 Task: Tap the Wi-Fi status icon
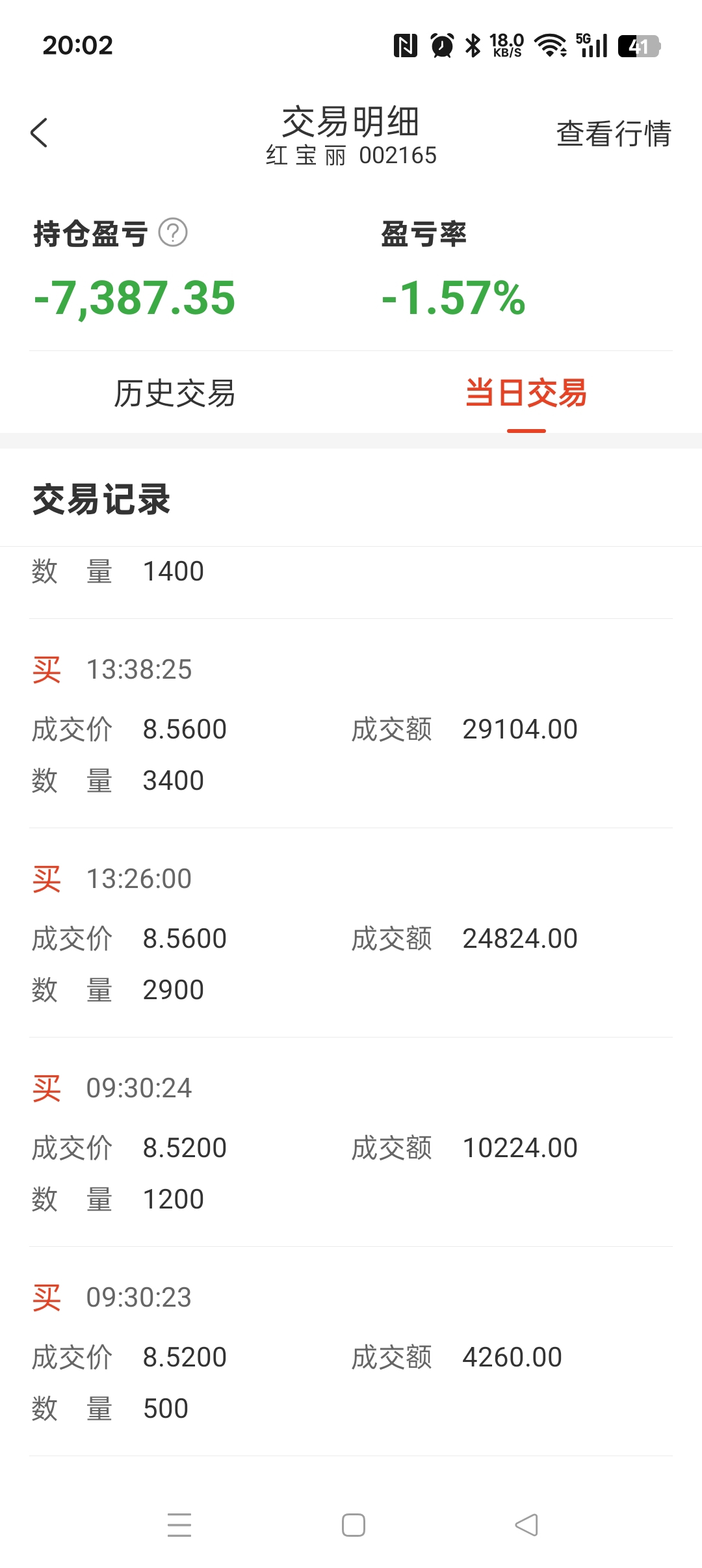click(551, 46)
